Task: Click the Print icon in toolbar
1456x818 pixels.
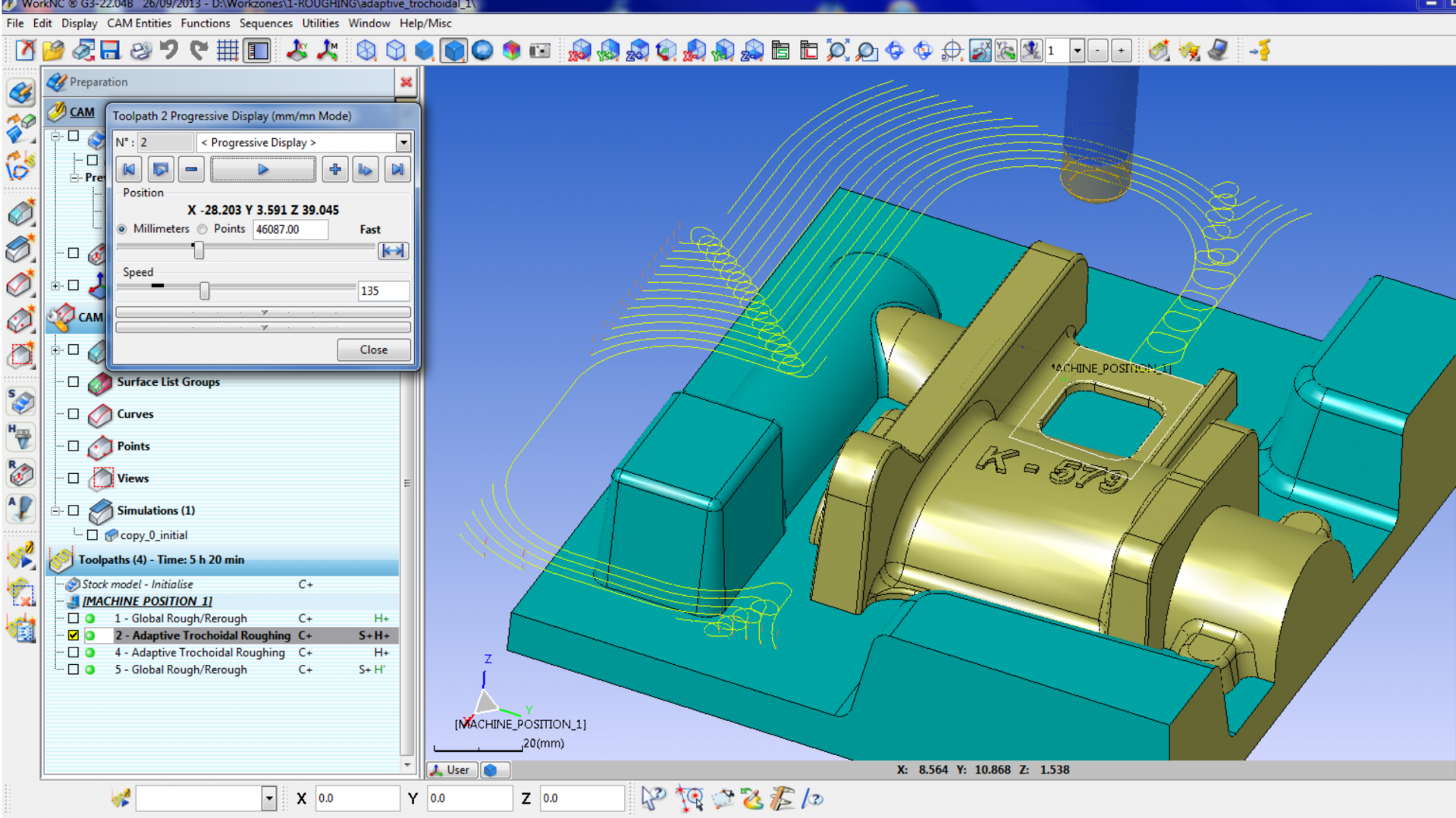Action: coord(140,51)
